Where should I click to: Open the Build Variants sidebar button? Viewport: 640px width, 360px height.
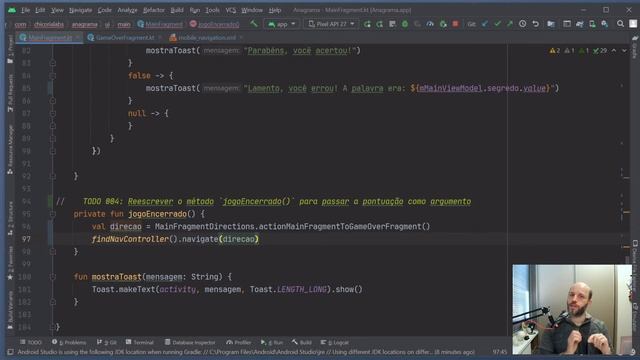coord(10,311)
